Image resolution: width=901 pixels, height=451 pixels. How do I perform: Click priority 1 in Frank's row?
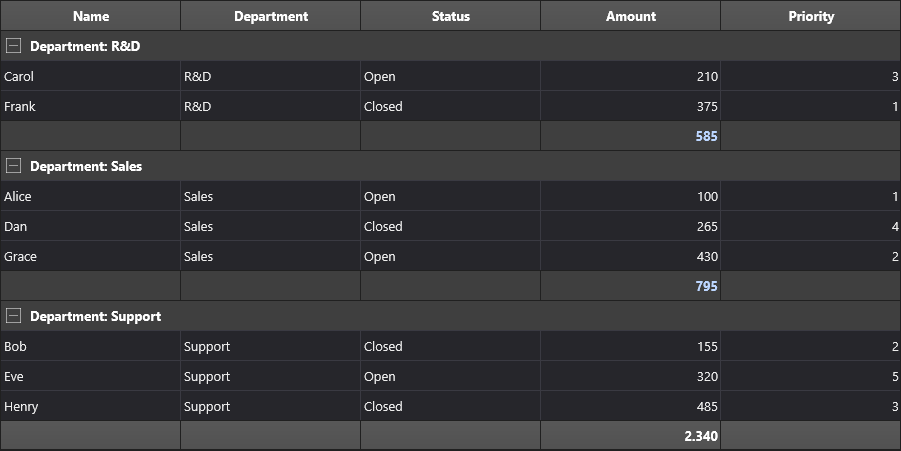point(811,106)
